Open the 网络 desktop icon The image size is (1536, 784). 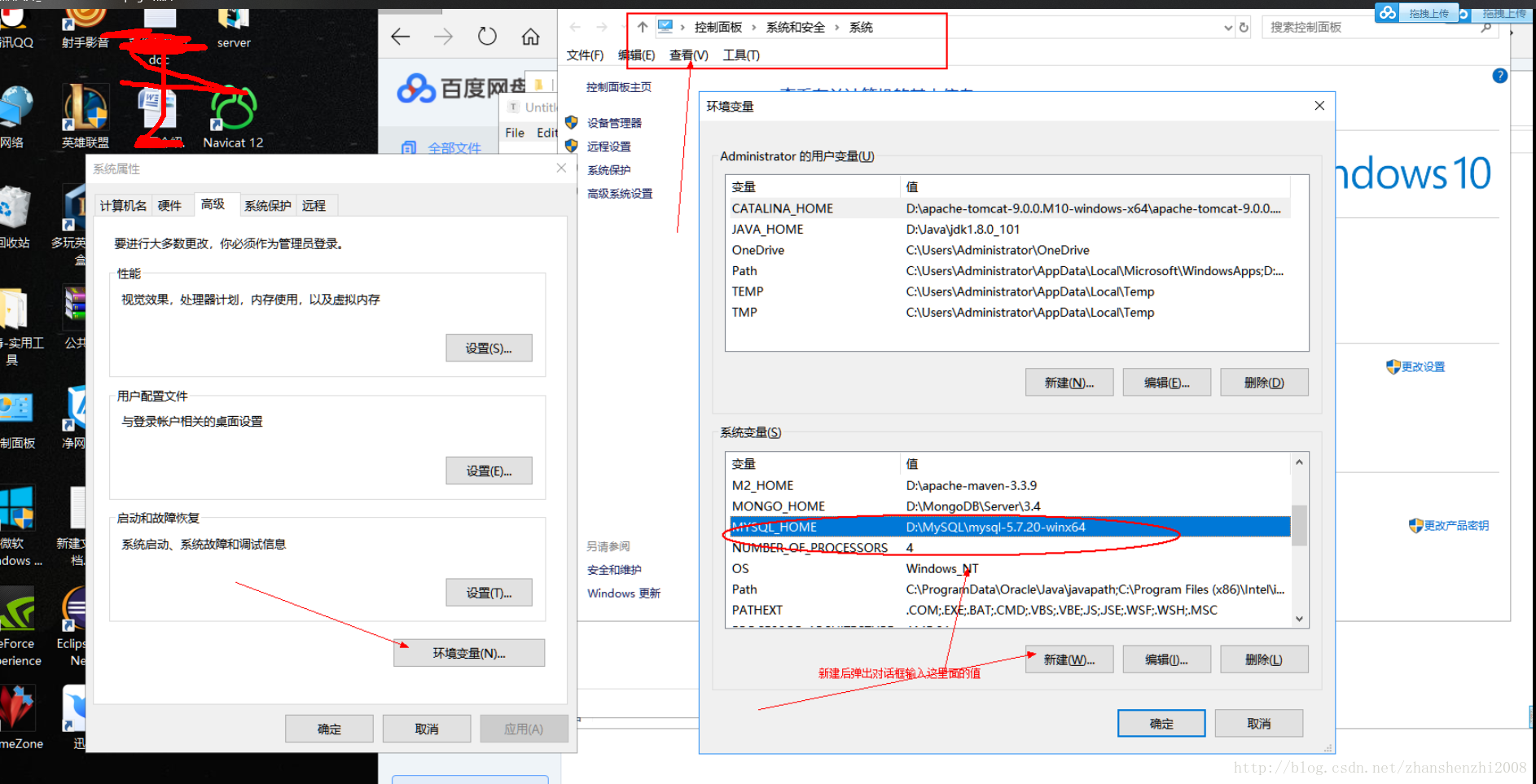[x=15, y=116]
